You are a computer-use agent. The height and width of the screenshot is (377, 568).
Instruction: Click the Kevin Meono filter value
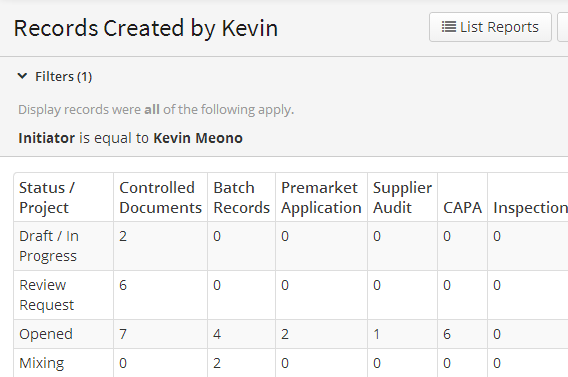[x=198, y=138]
